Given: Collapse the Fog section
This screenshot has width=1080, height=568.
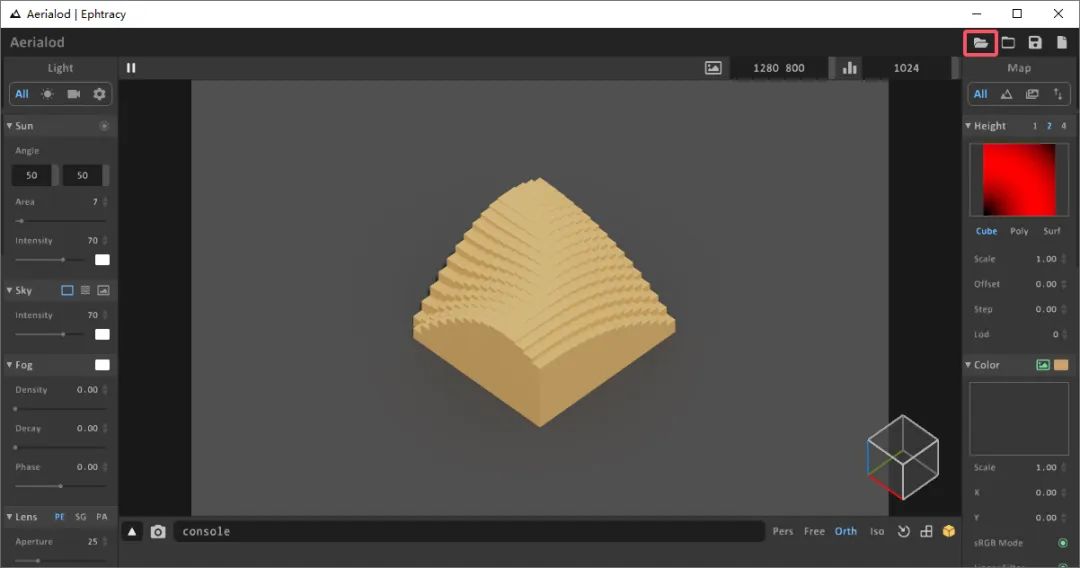Looking at the screenshot, I should 9,365.
